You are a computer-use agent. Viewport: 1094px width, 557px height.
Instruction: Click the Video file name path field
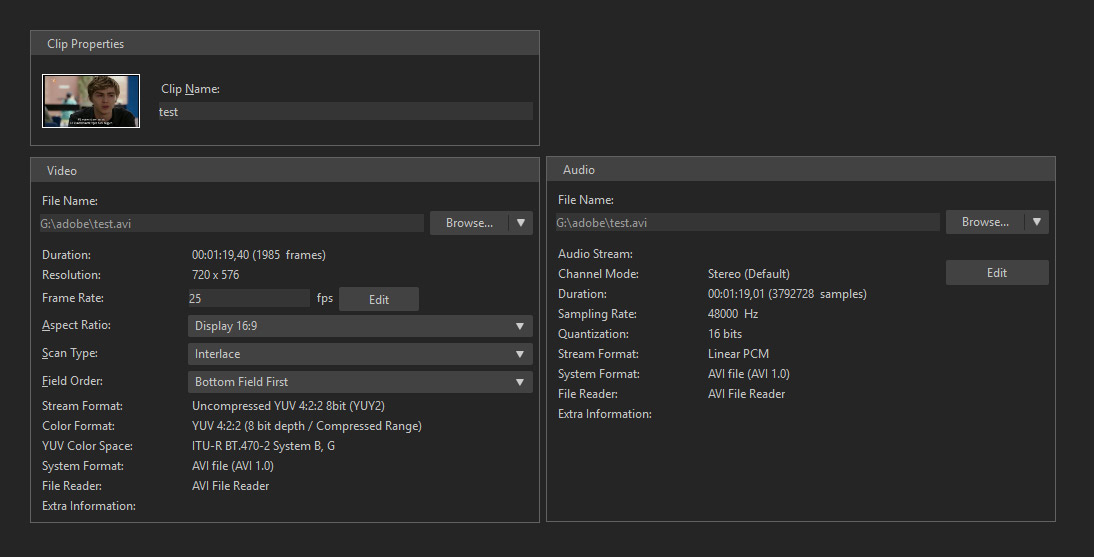(230, 223)
